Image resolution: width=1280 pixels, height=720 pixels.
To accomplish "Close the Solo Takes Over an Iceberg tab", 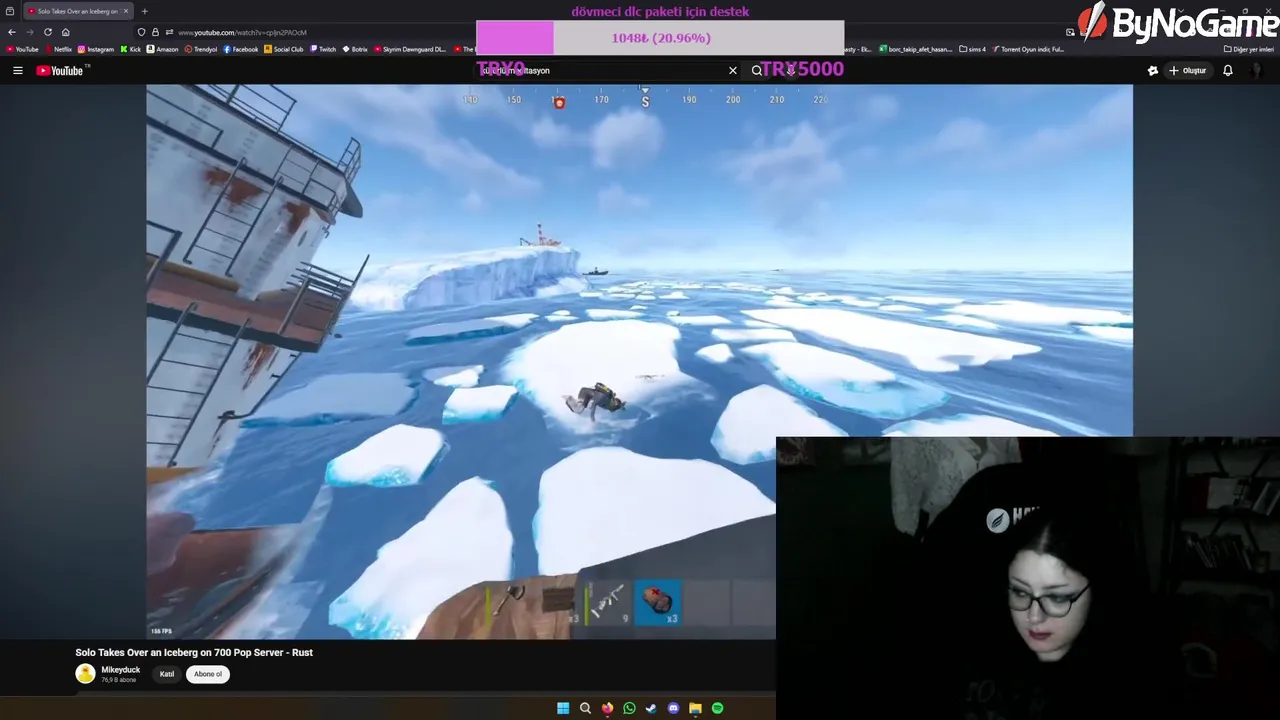I will [125, 11].
